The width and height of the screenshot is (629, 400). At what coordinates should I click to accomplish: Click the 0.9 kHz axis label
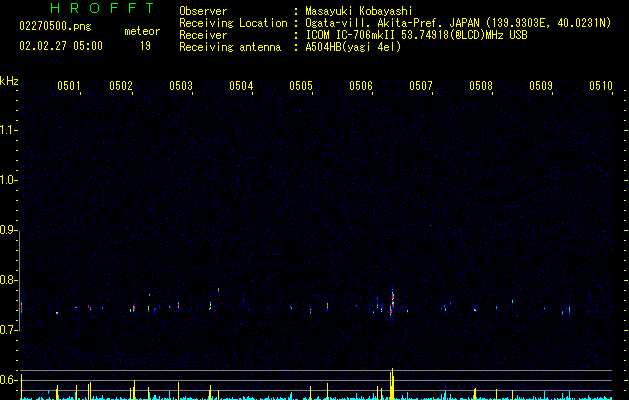pyautogui.click(x=8, y=230)
